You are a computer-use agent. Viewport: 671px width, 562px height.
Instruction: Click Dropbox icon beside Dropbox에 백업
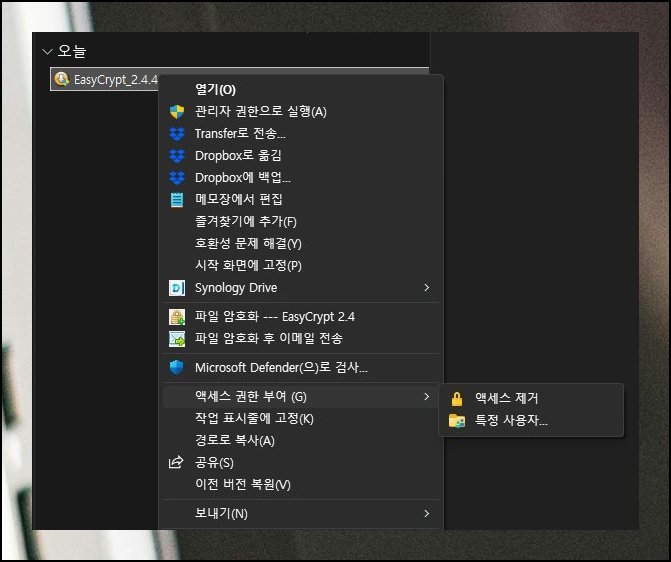pos(177,178)
